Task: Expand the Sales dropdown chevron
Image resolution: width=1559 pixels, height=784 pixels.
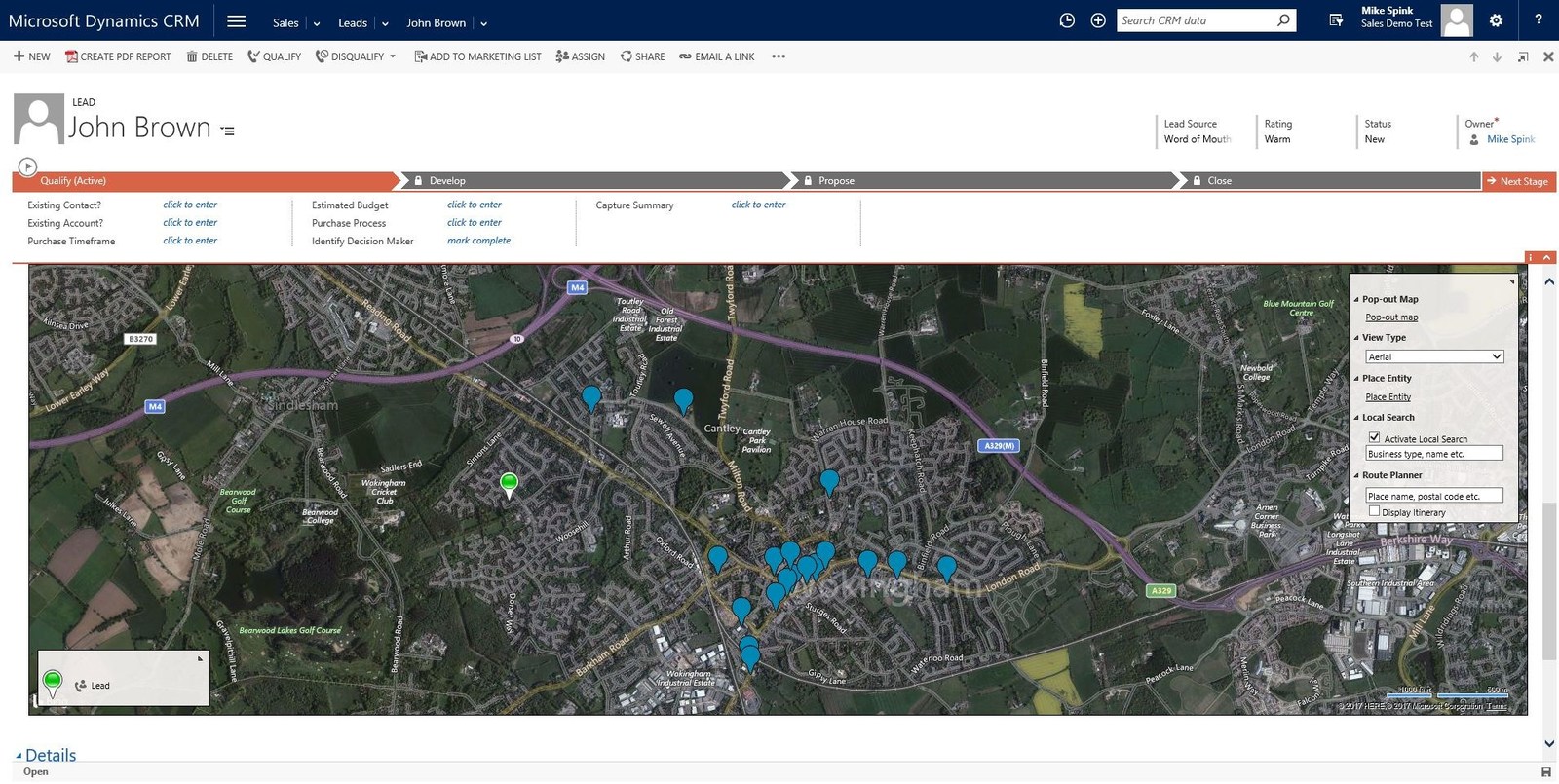Action: pos(317,23)
